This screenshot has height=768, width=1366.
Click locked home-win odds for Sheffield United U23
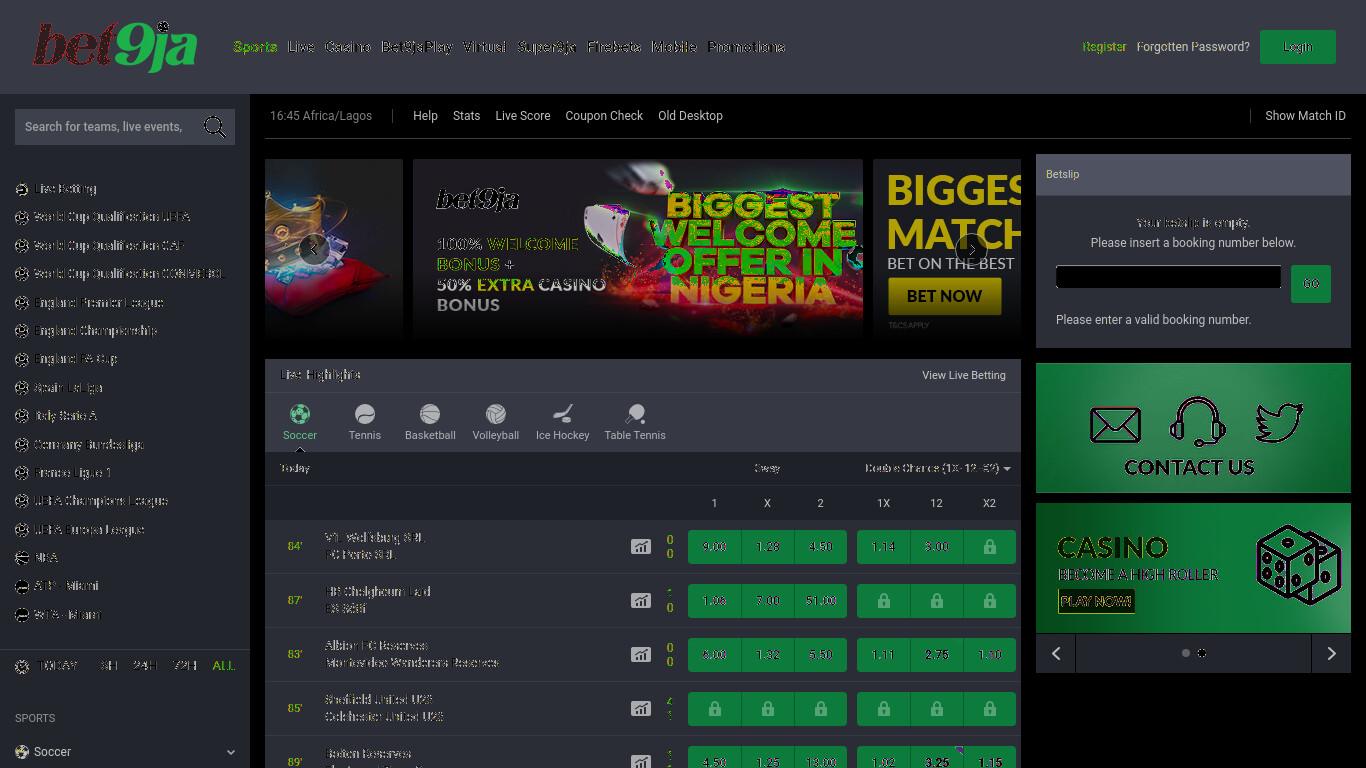[714, 709]
